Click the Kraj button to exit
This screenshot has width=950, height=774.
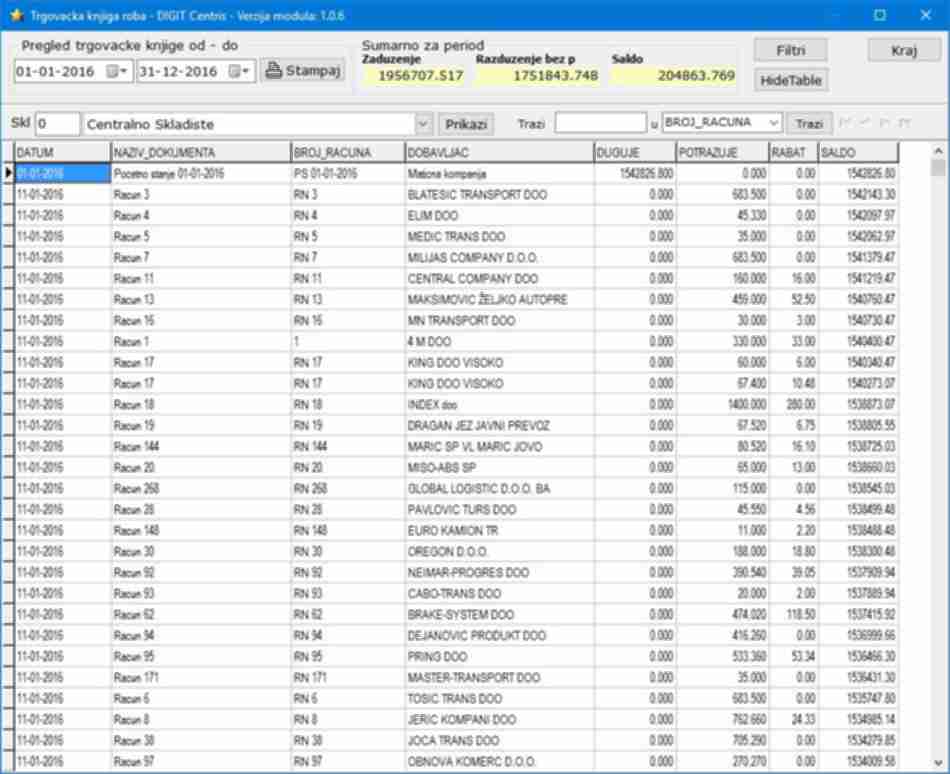click(903, 51)
